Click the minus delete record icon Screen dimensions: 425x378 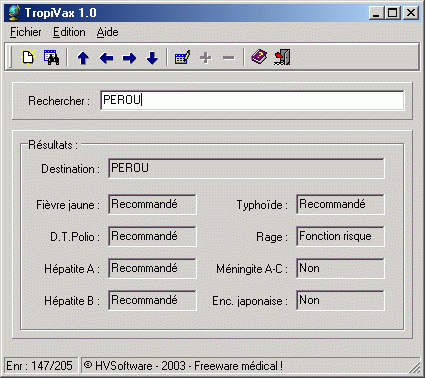point(229,58)
